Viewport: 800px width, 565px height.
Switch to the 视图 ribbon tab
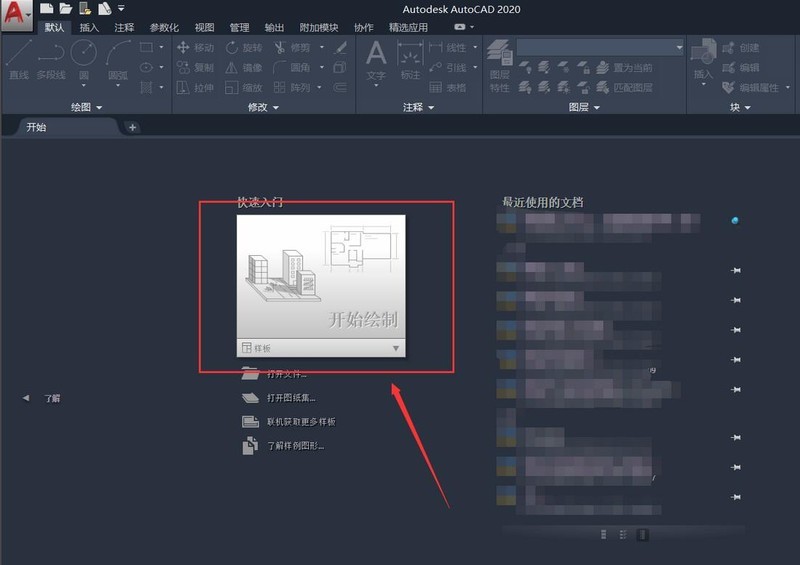[204, 27]
